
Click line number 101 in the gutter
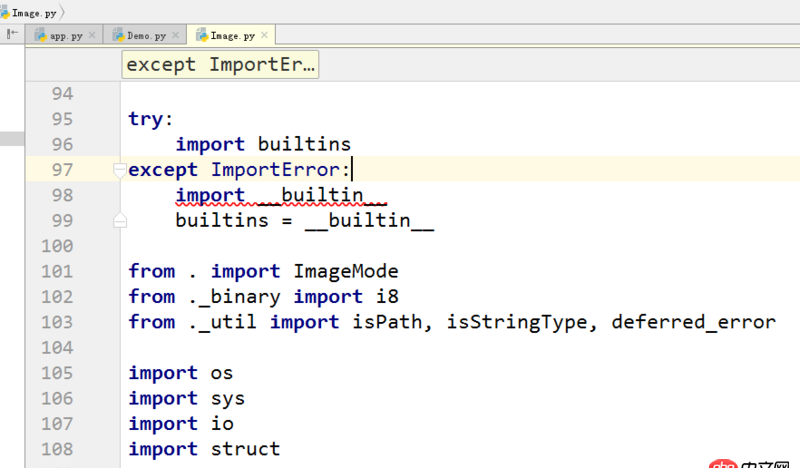click(57, 272)
